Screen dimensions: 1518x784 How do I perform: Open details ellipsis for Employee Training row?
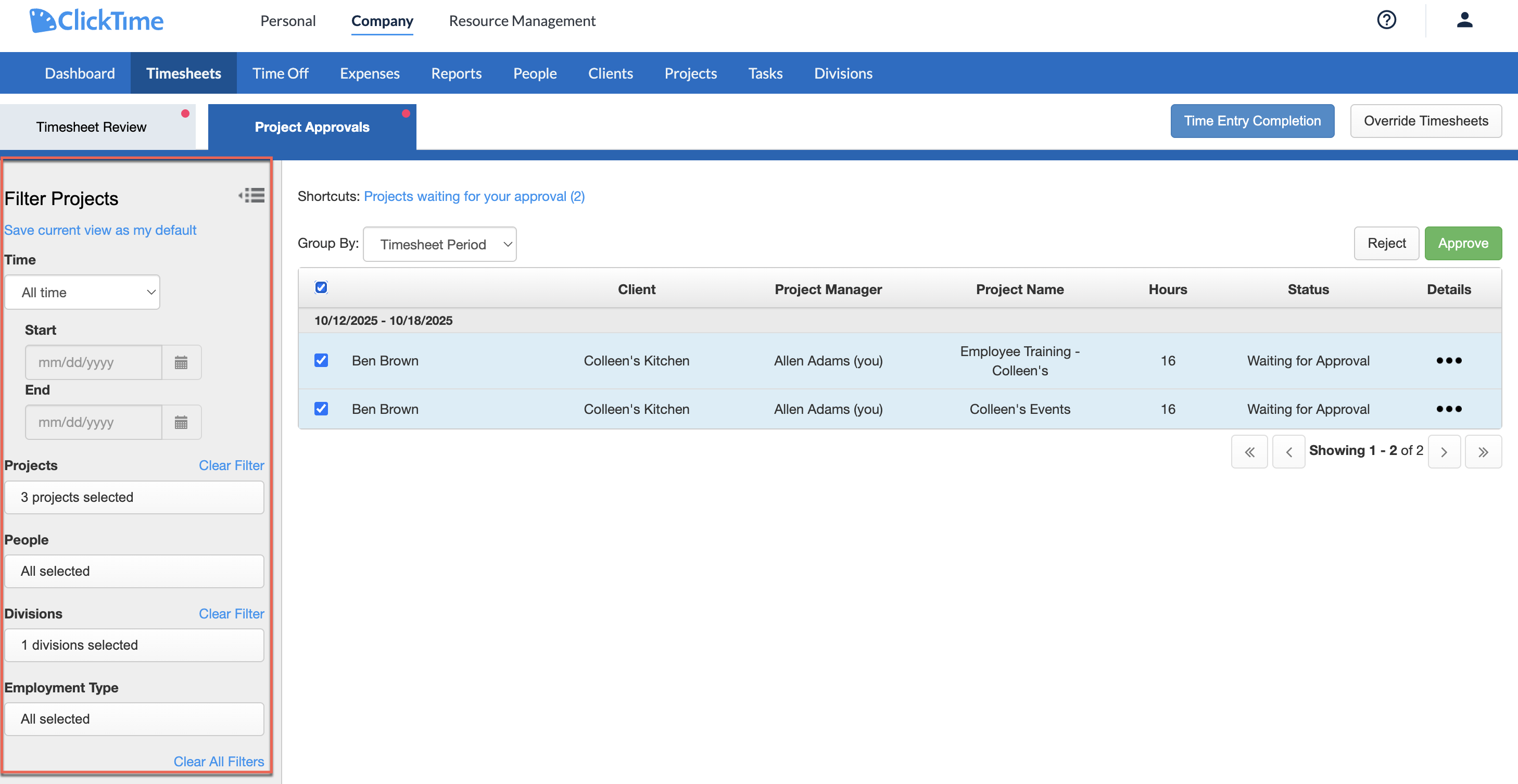pyautogui.click(x=1449, y=360)
